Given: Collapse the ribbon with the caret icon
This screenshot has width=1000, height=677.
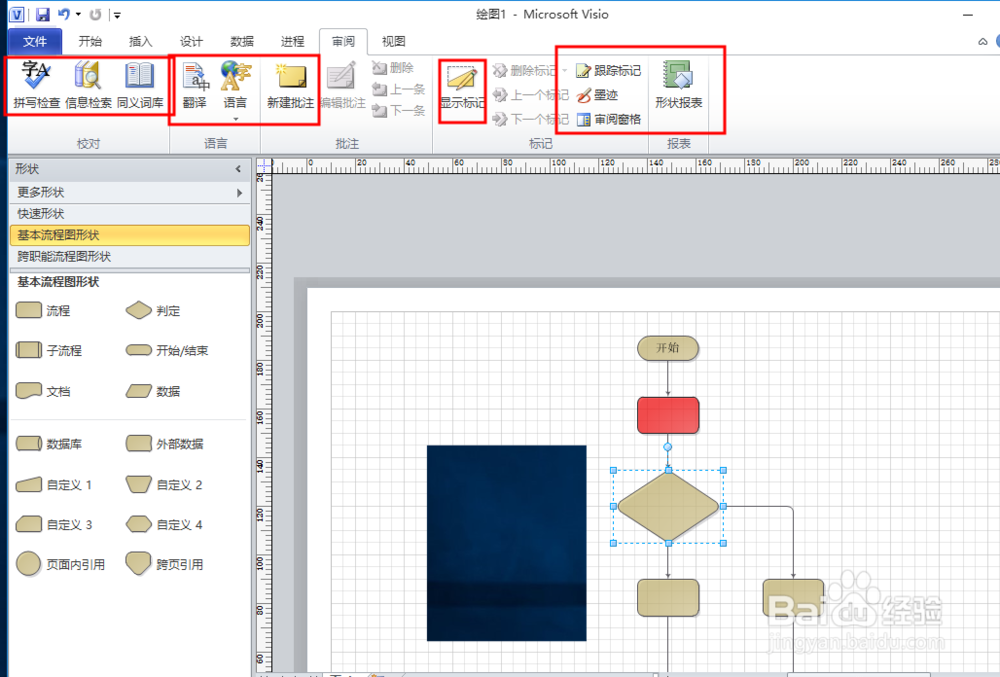Looking at the screenshot, I should coord(983,42).
